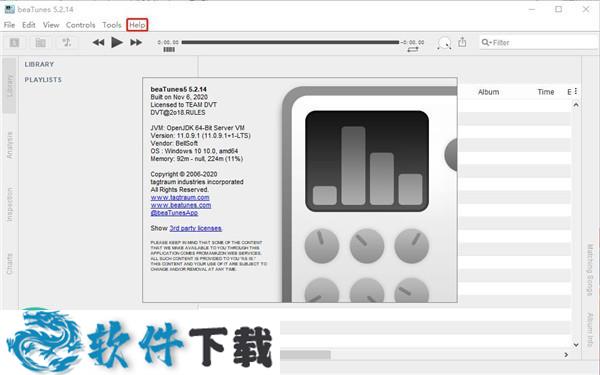Skip forward to the next track

click(136, 42)
